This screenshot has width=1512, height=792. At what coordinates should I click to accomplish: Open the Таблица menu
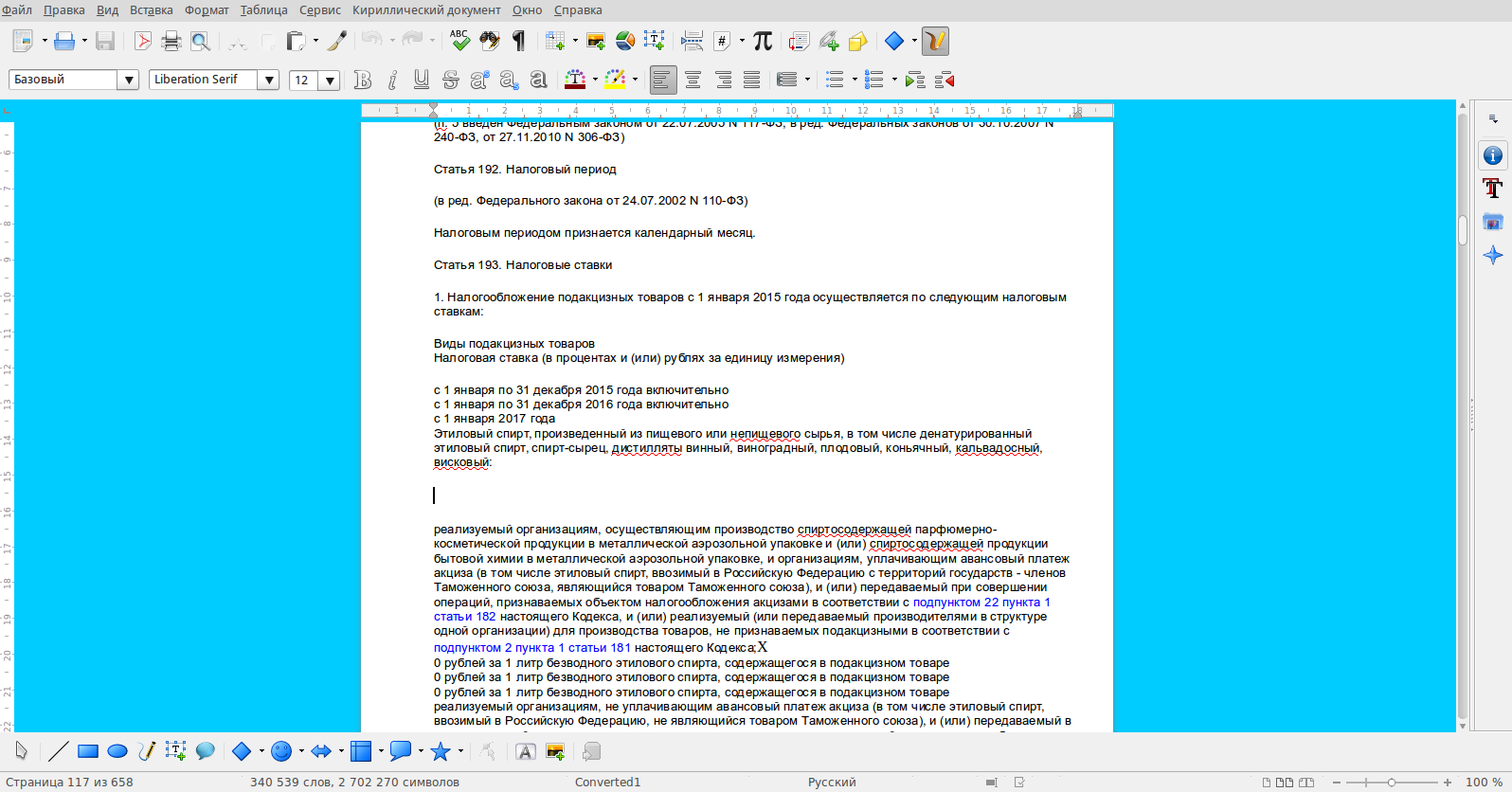point(264,10)
